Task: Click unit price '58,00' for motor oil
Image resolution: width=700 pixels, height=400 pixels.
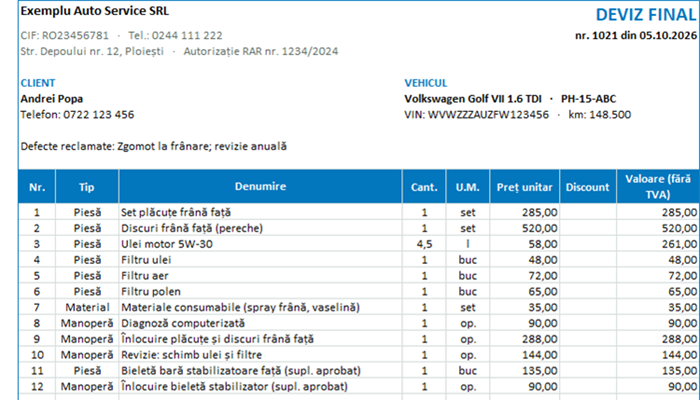Action: (x=525, y=244)
